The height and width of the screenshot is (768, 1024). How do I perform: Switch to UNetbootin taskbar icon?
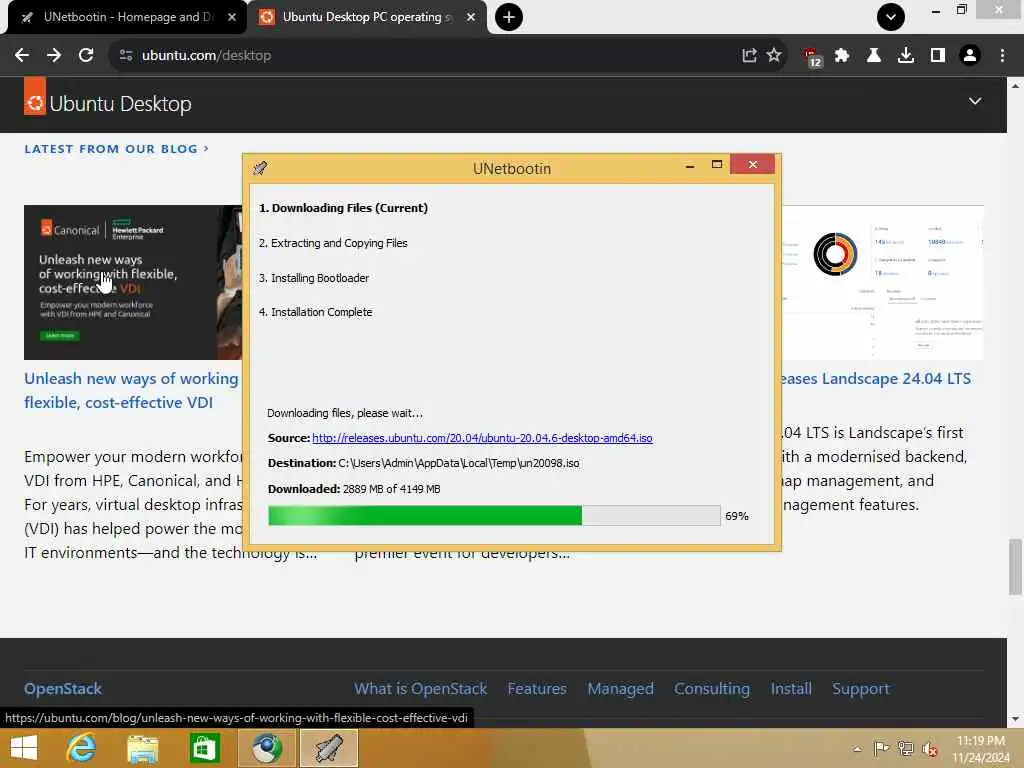pos(328,748)
